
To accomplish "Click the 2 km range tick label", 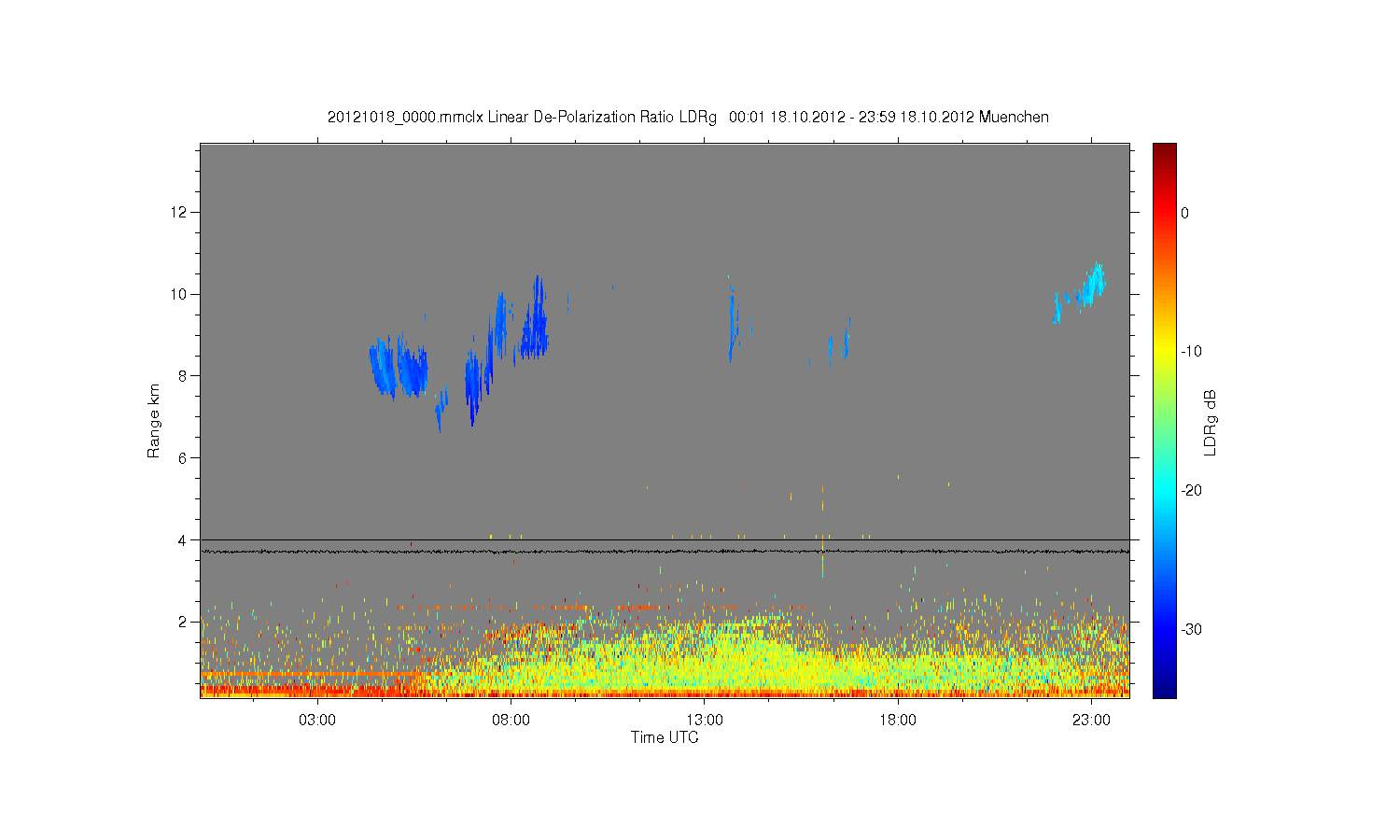I will click(184, 622).
